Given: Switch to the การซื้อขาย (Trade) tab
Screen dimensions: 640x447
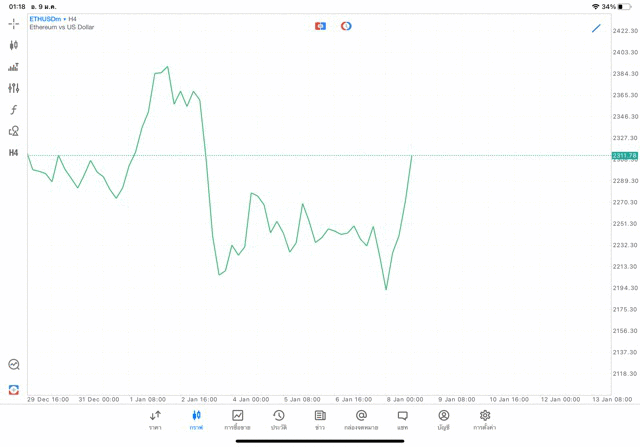Looking at the screenshot, I should pyautogui.click(x=237, y=420).
